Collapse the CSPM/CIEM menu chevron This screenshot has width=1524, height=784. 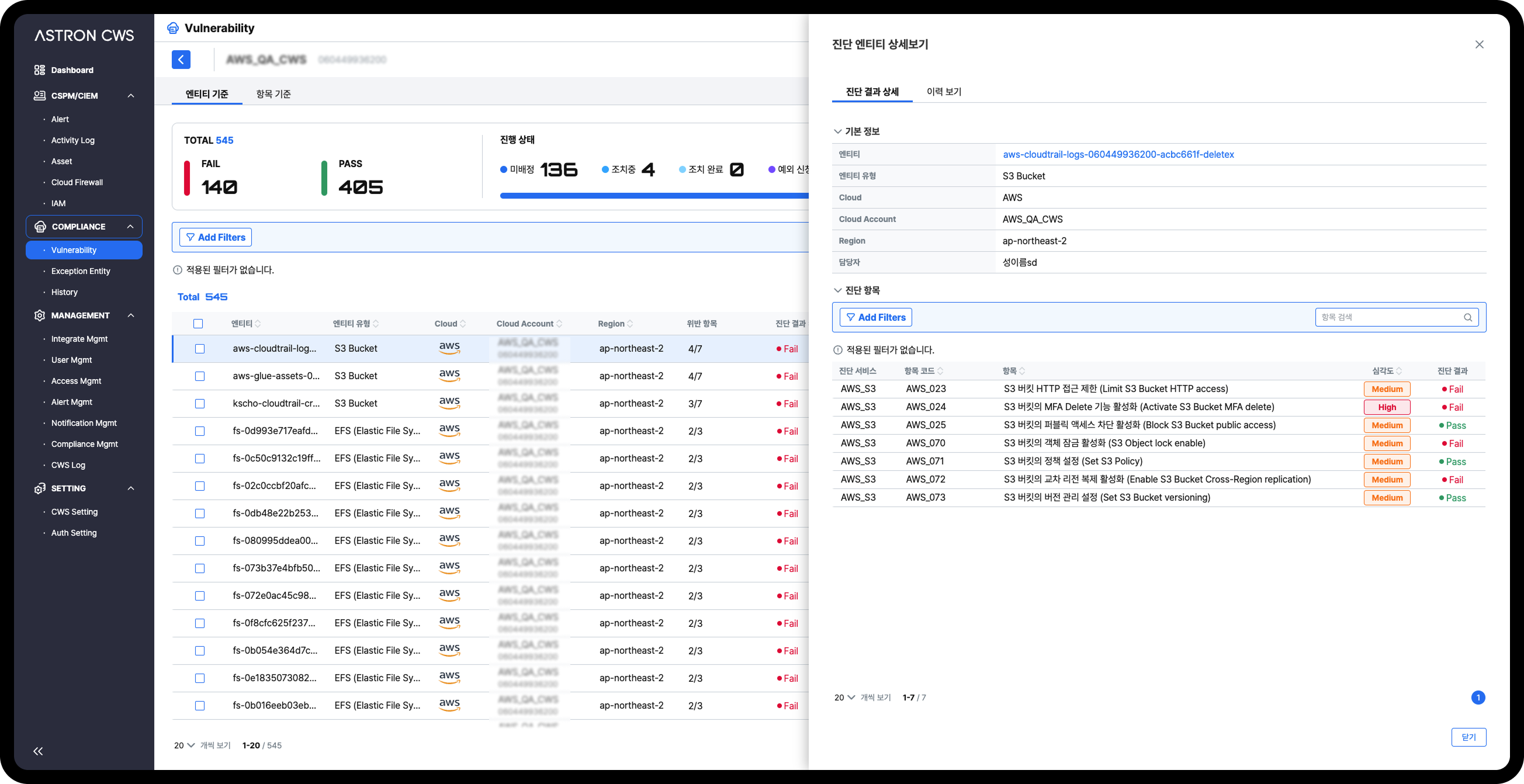click(131, 95)
